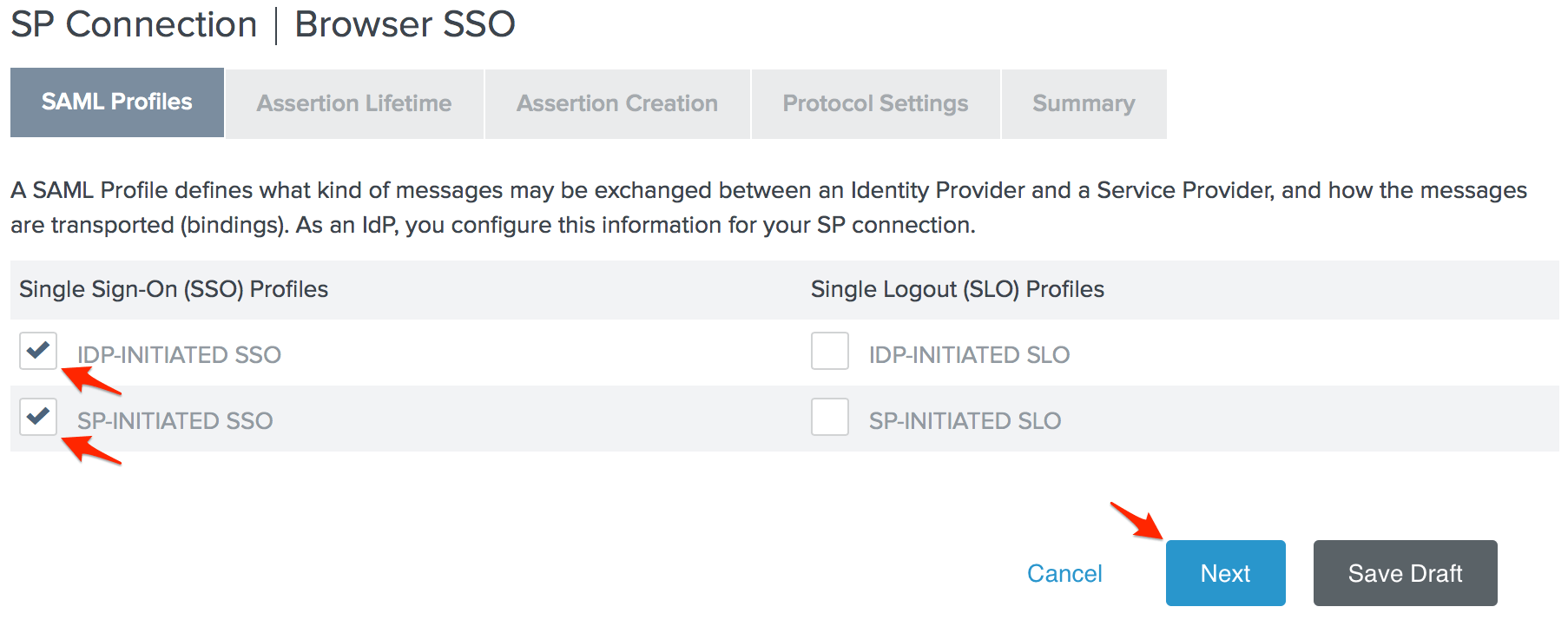Enable the SP-Initiated SLO checkbox
Screen dimensions: 1568x620
click(x=829, y=417)
